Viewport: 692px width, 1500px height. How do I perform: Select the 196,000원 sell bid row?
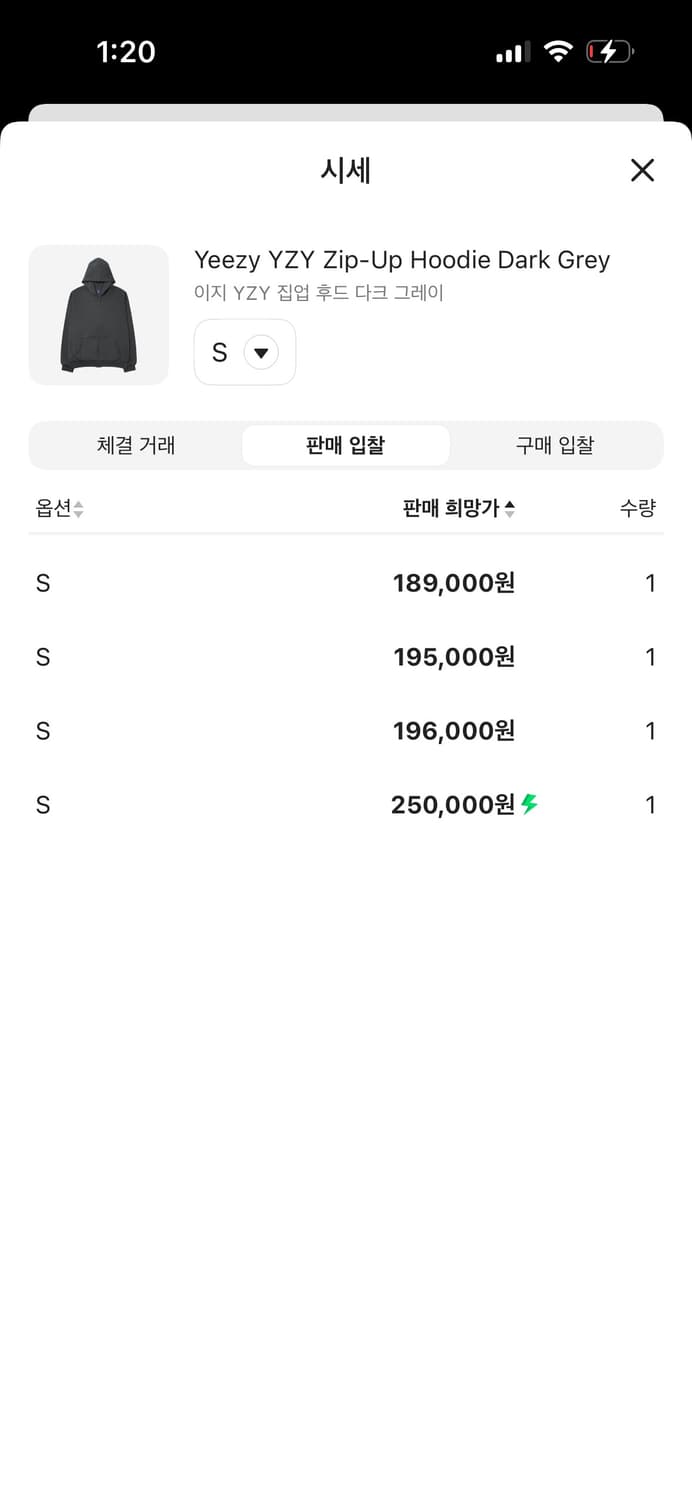point(345,731)
